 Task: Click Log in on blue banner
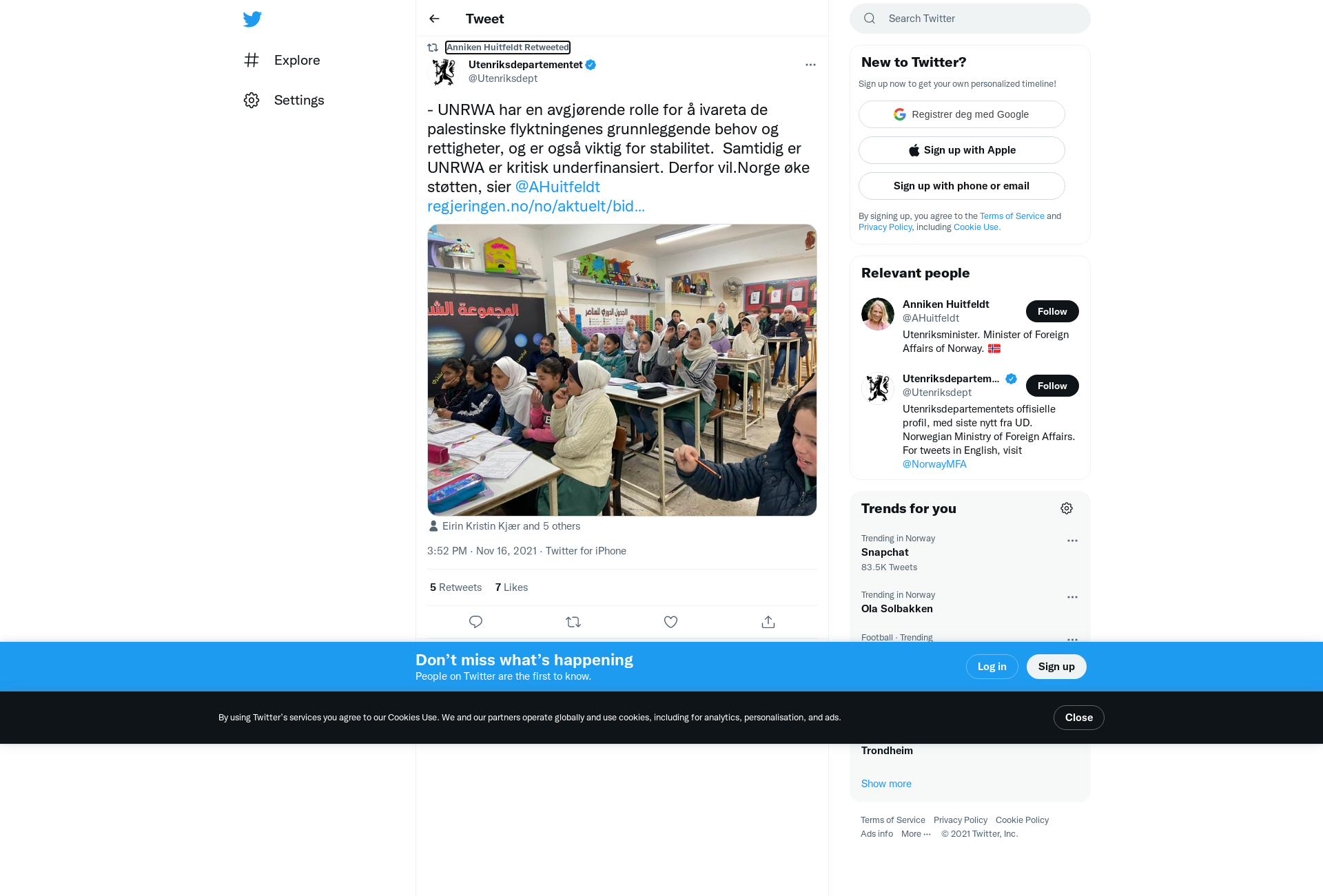(x=992, y=667)
